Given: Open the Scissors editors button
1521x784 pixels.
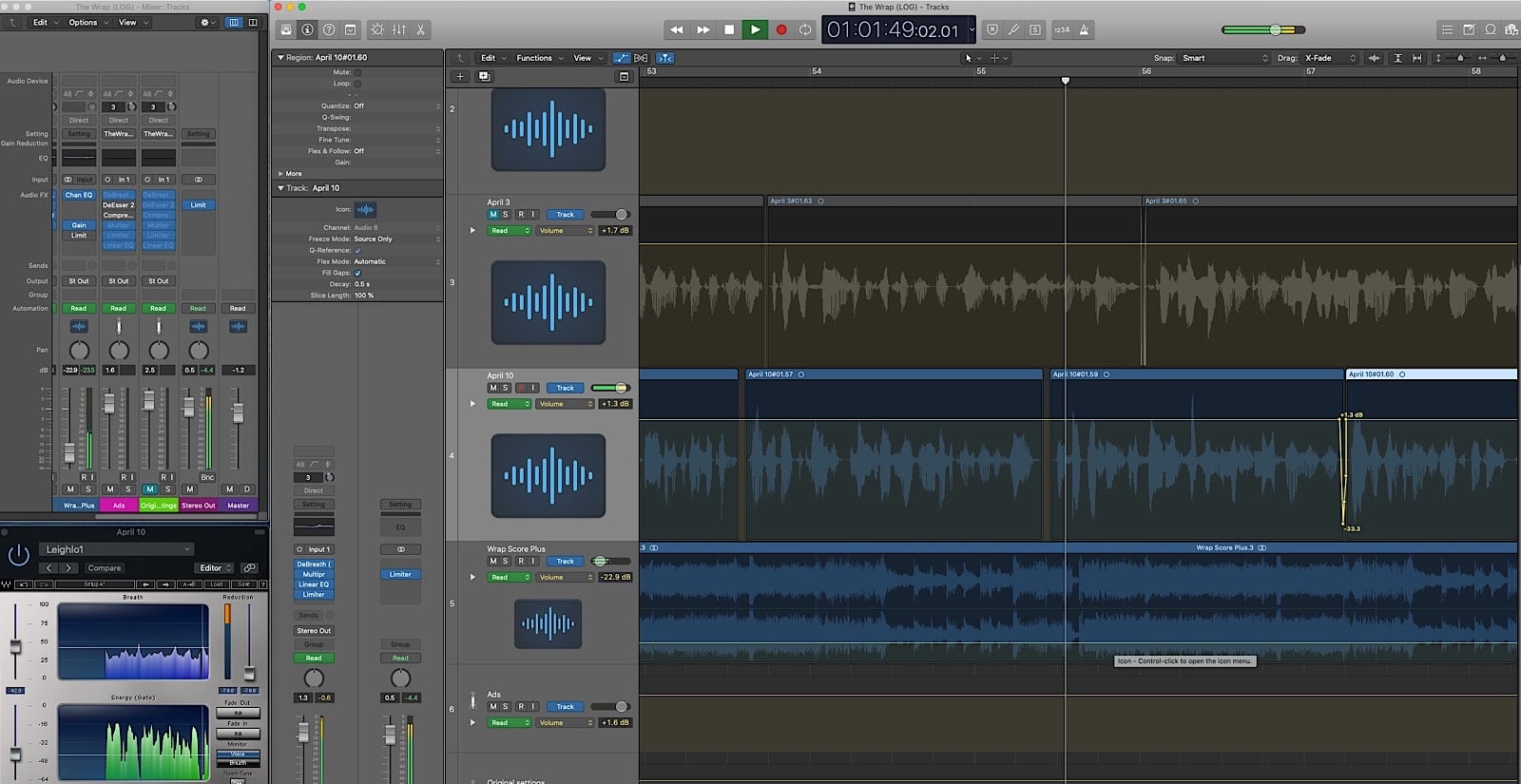Looking at the screenshot, I should (x=420, y=29).
